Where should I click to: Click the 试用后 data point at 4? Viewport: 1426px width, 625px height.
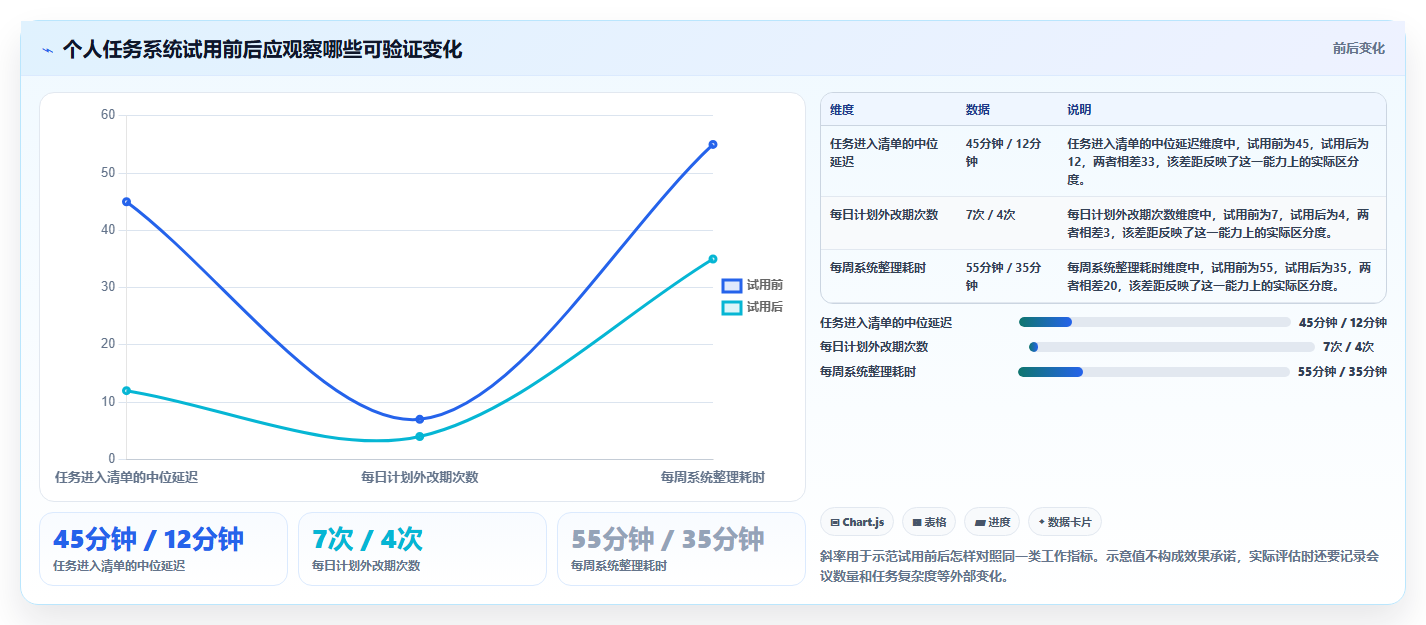click(x=420, y=437)
